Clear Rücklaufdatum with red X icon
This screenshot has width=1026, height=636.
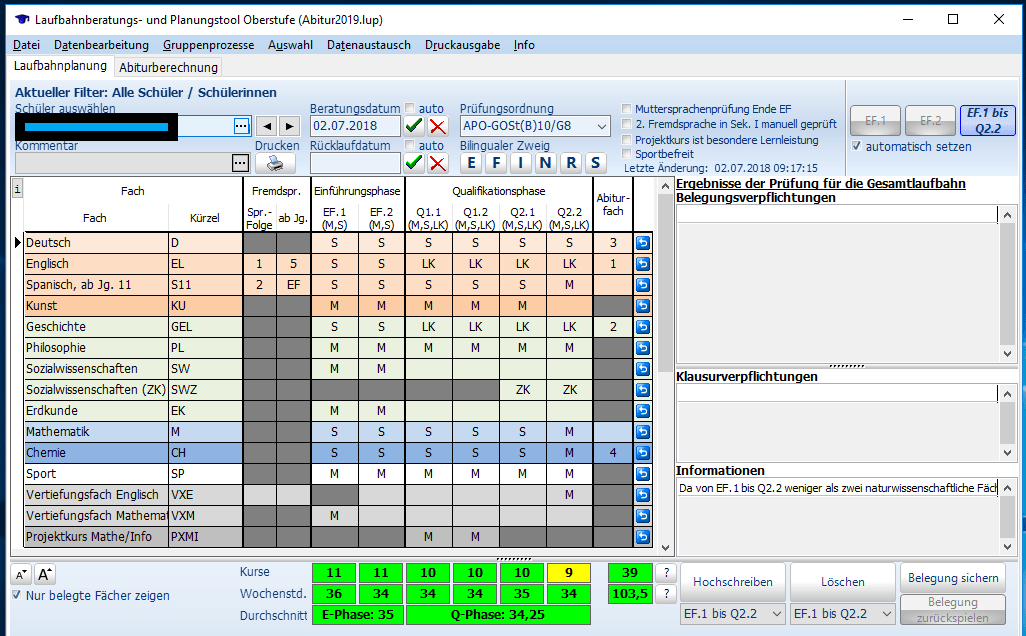(x=437, y=163)
